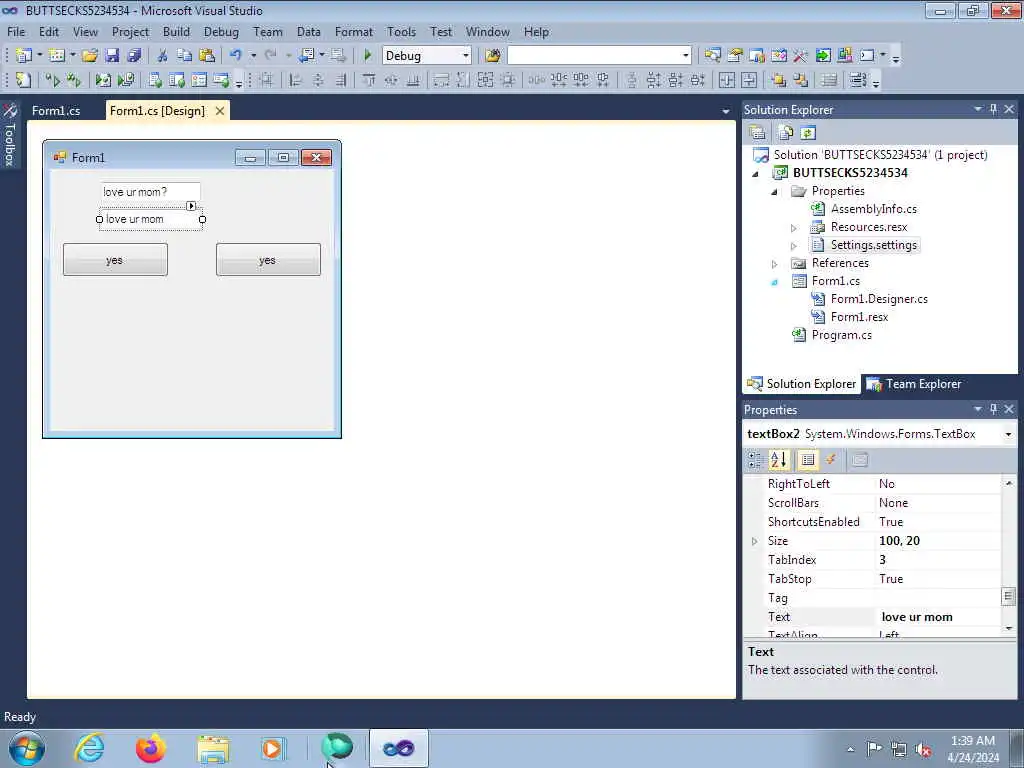Image resolution: width=1024 pixels, height=768 pixels.
Task: Click the Navigate Backward icon
Action: tap(306, 56)
